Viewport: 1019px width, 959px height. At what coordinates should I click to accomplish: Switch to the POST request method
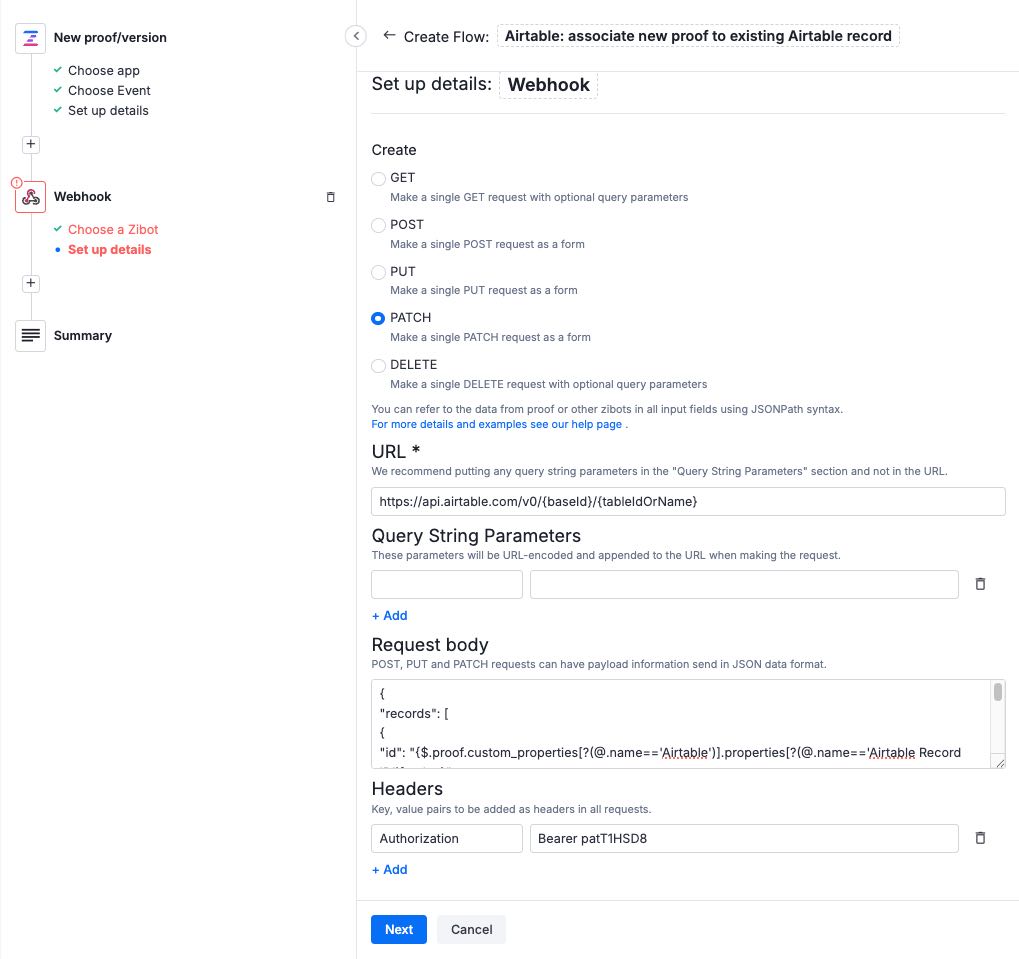click(x=378, y=225)
